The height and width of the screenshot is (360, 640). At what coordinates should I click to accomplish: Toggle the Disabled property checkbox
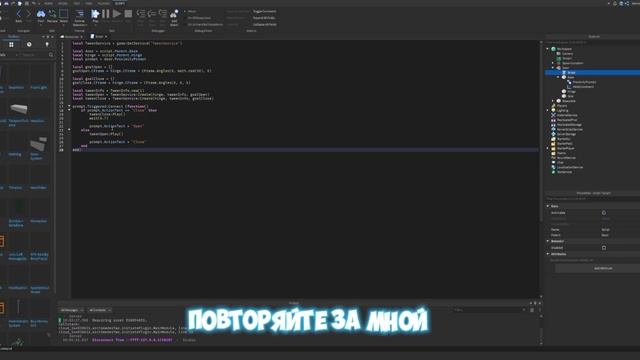coord(604,248)
